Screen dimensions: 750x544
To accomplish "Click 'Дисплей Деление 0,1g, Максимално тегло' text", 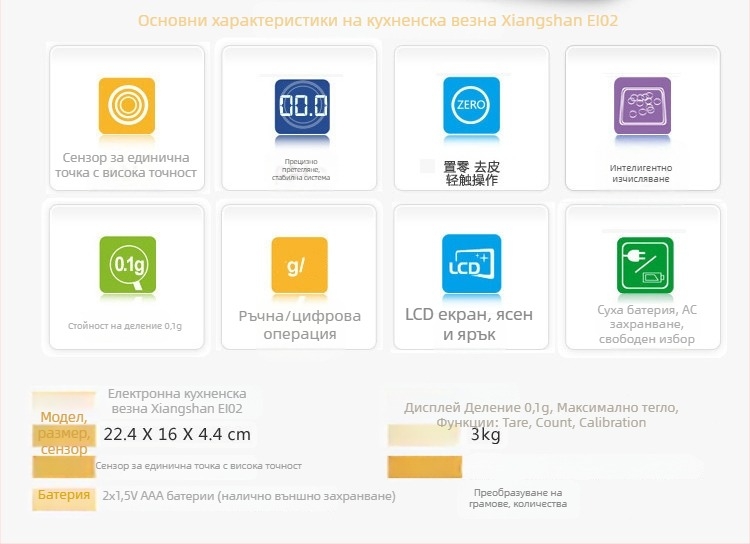I will click(x=541, y=408).
